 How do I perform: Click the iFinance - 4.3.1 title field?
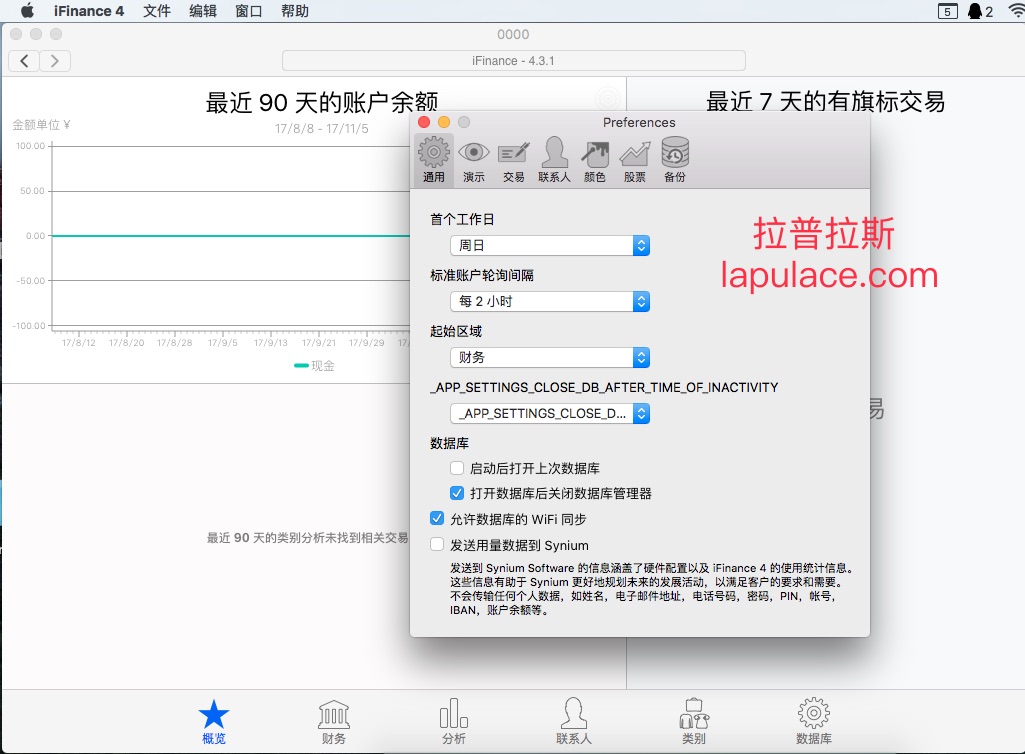pyautogui.click(x=514, y=61)
